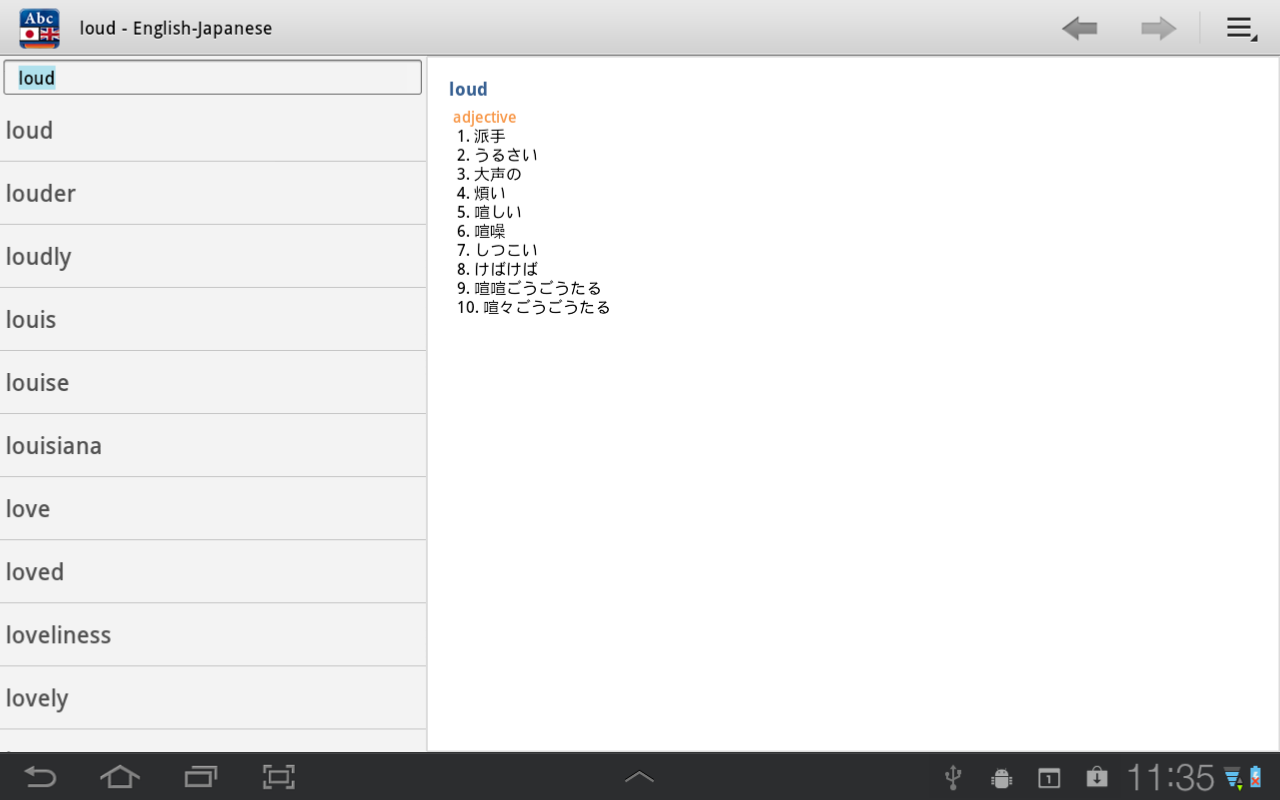Open the 11:35 clock in status bar
Viewport: 1280px width, 800px height.
[x=1171, y=777]
